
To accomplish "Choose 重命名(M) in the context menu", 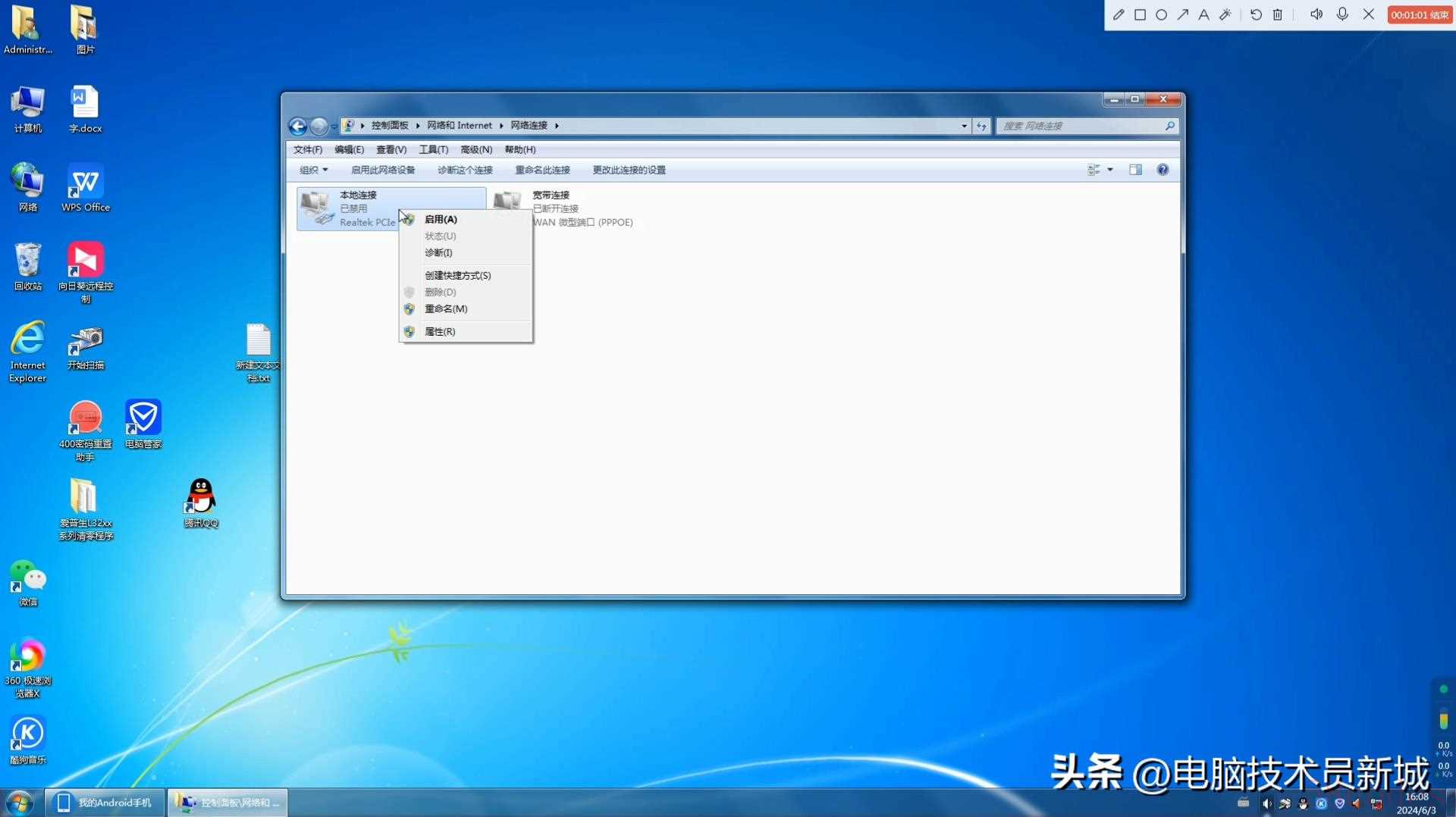I will click(446, 308).
